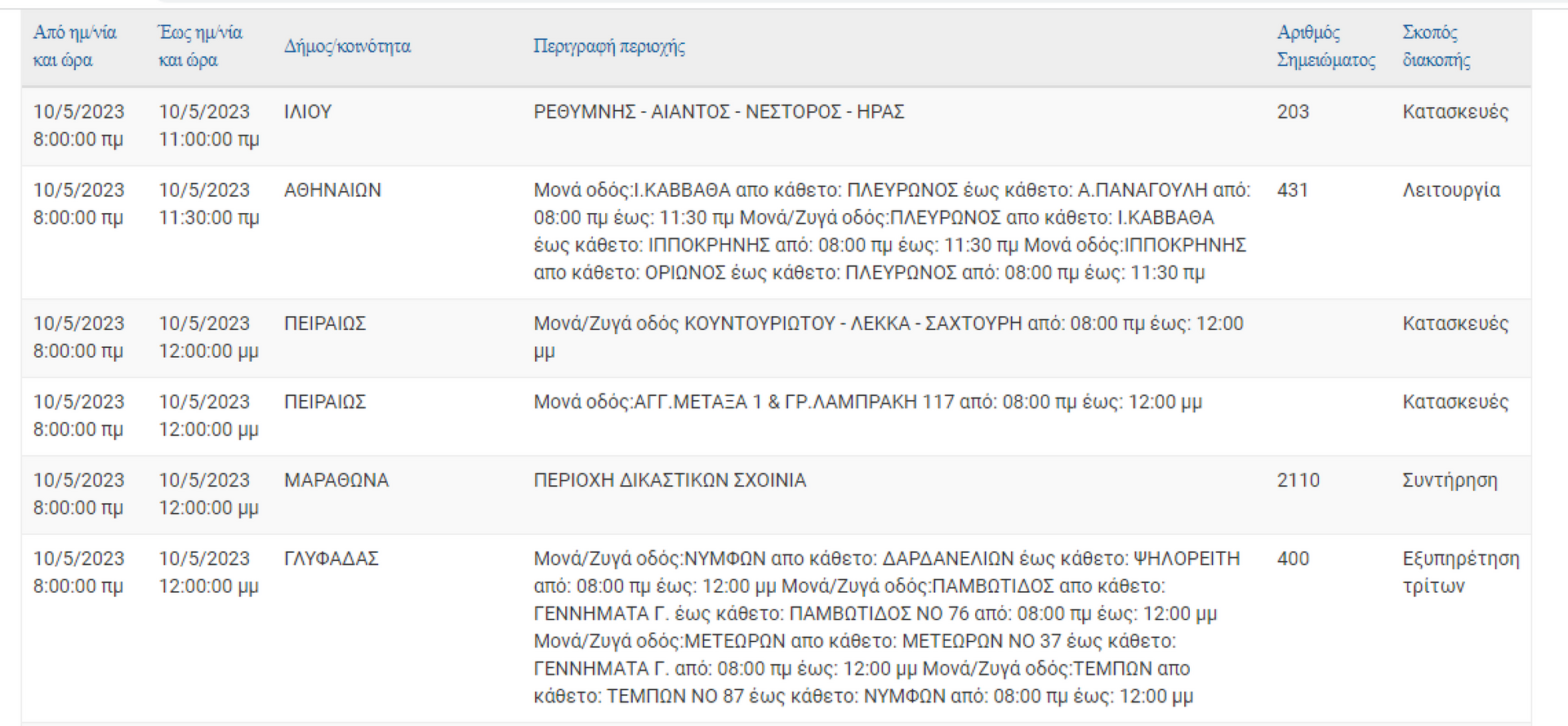
Task: Click the 'Από ημ/νία και ώρα' column header
Action: (x=74, y=46)
